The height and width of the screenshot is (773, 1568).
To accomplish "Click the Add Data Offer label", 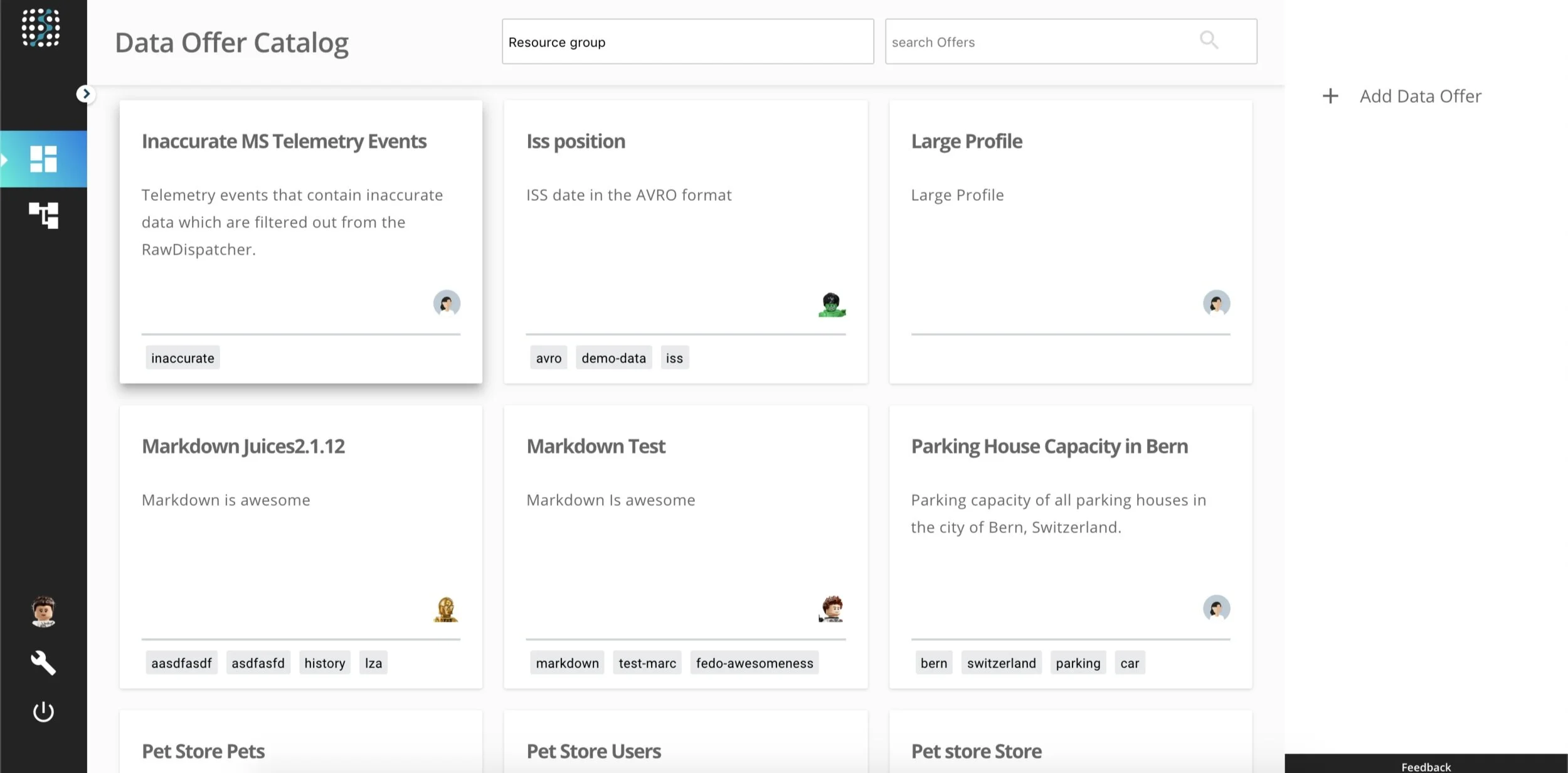I will (x=1421, y=96).
